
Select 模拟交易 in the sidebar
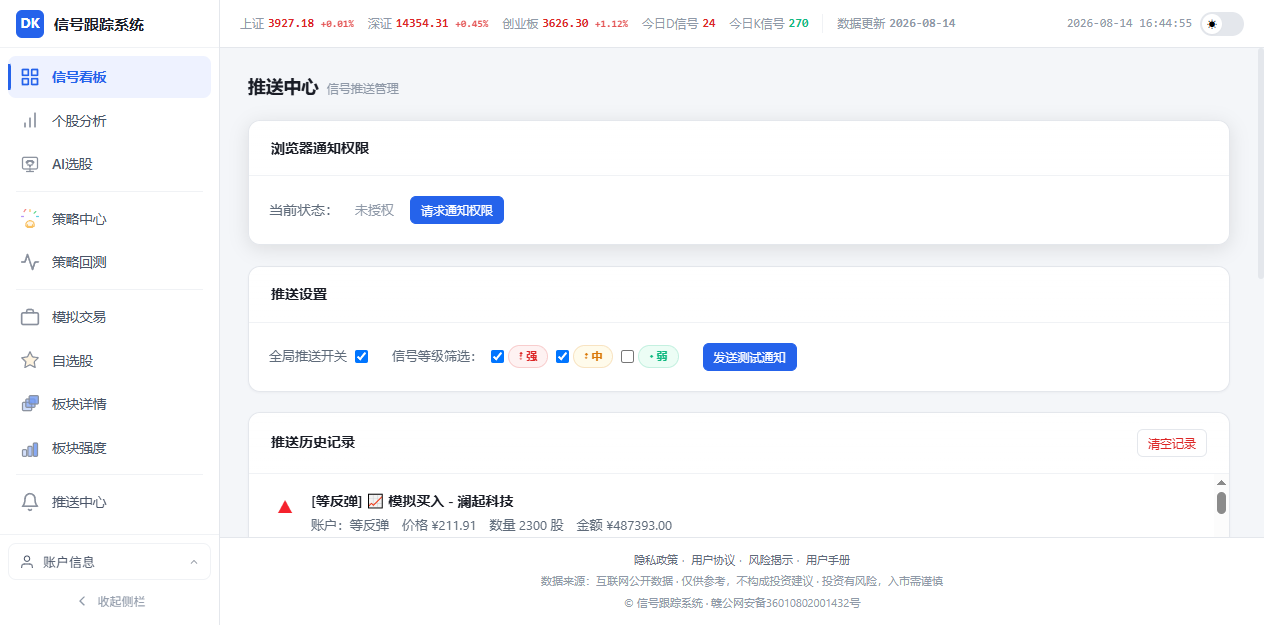point(110,317)
